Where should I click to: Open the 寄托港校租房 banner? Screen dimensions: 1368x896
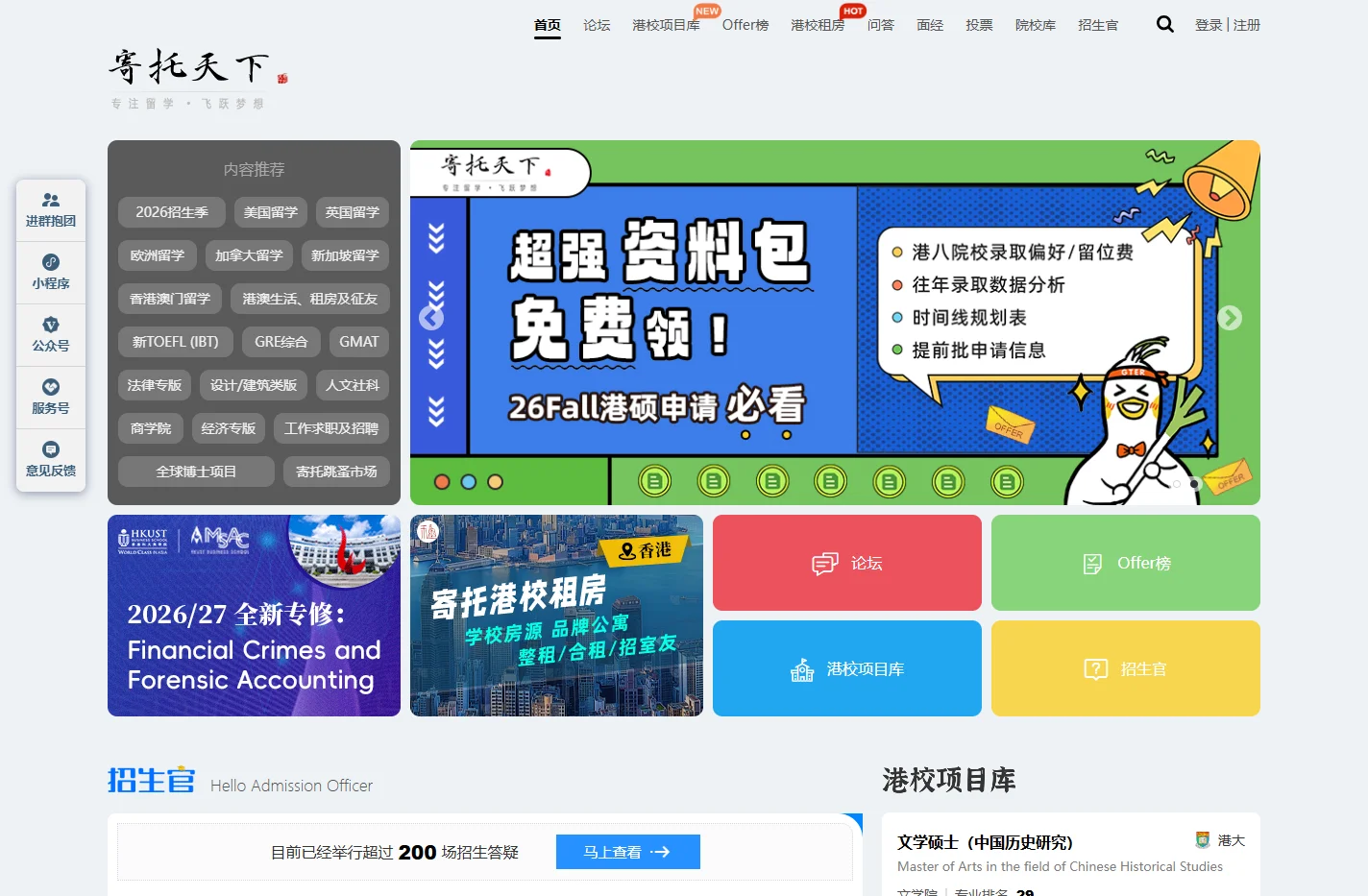click(x=556, y=616)
